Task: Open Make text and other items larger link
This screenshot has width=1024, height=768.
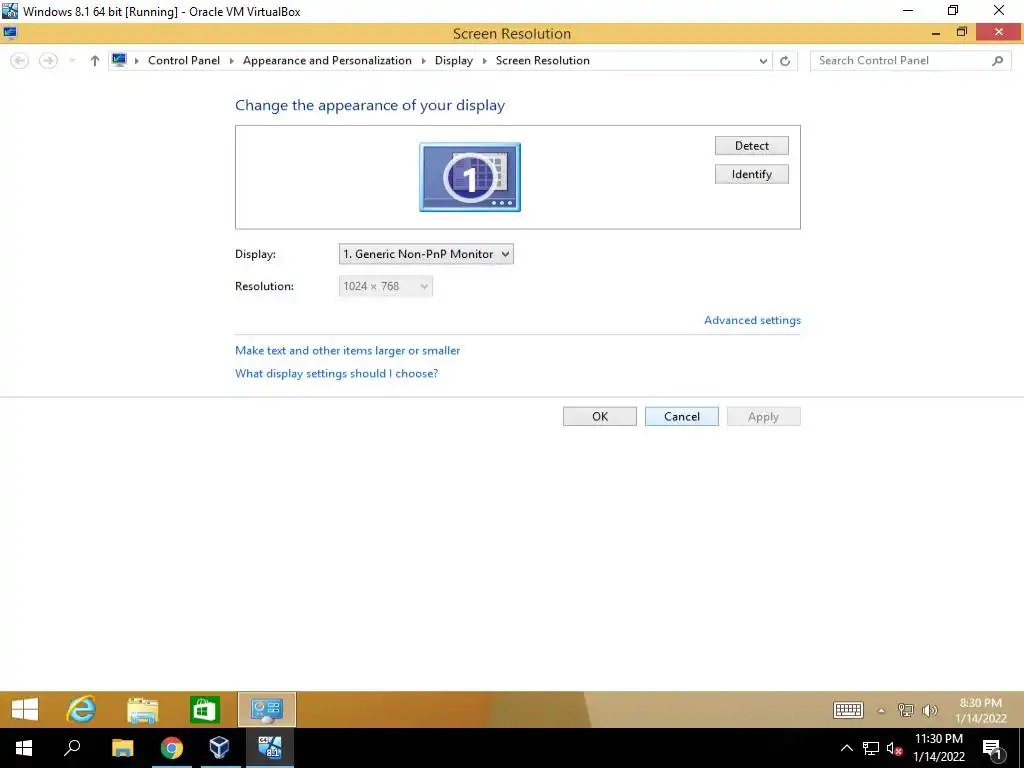Action: 347,351
